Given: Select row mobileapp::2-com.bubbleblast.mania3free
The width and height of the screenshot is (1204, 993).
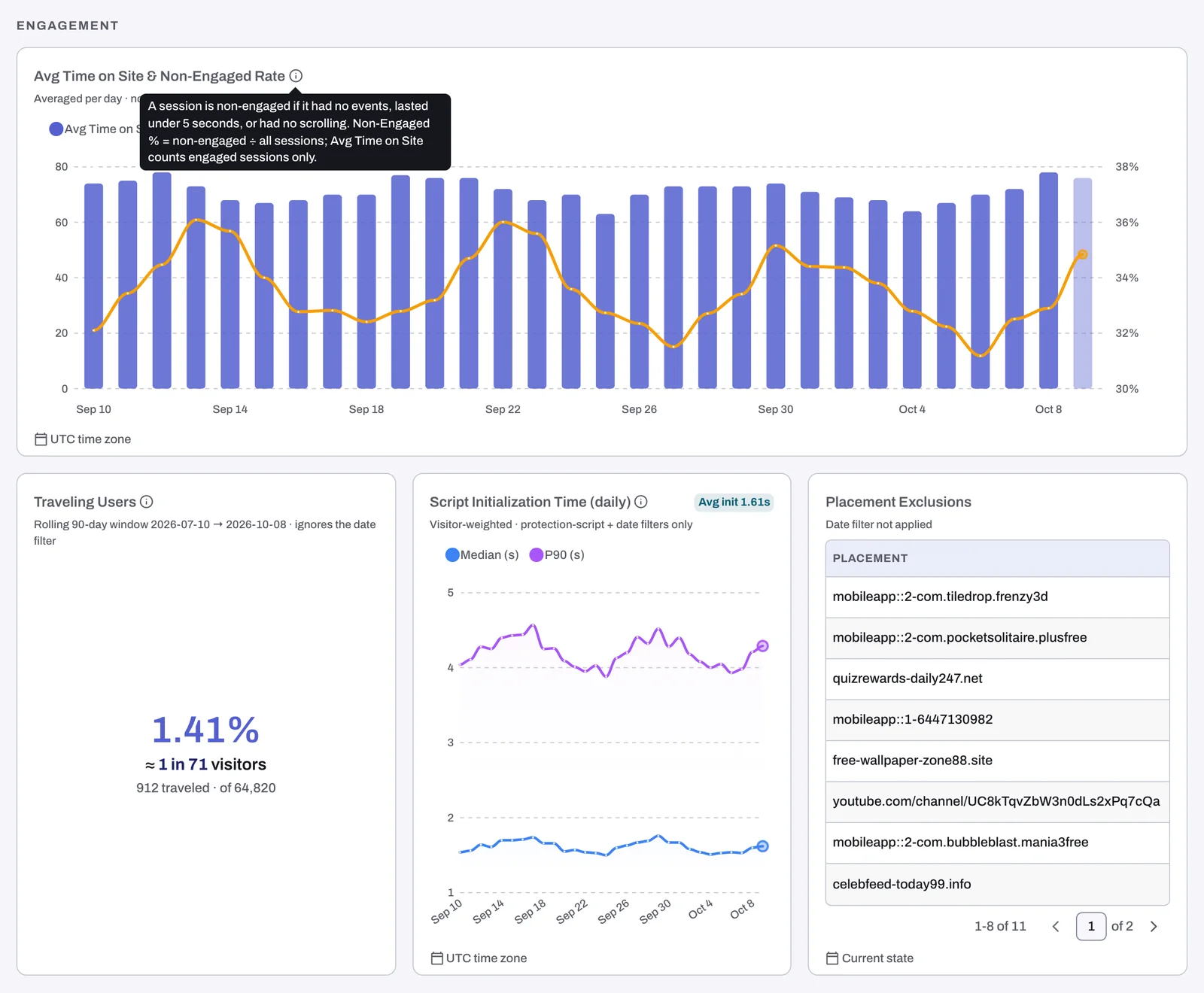Looking at the screenshot, I should 997,843.
